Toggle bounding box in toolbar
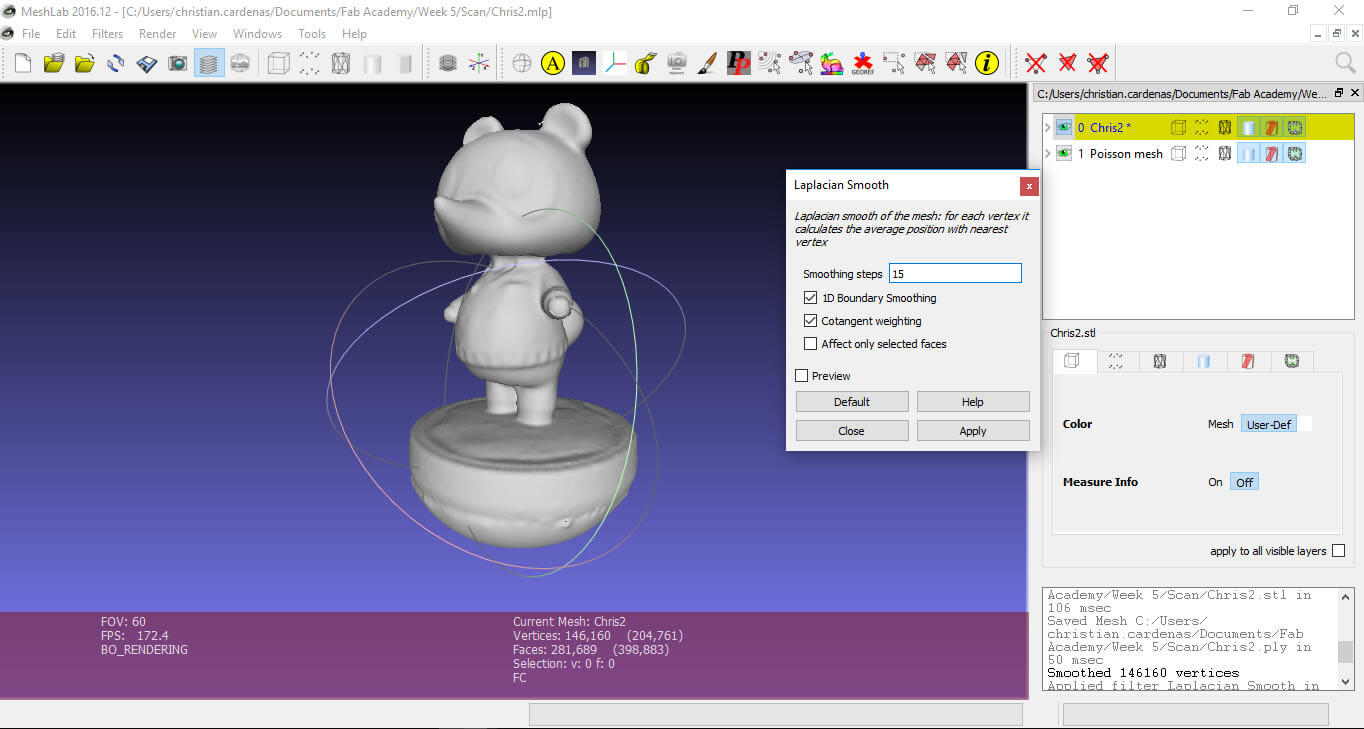Screen dimensions: 1364x729 point(278,64)
